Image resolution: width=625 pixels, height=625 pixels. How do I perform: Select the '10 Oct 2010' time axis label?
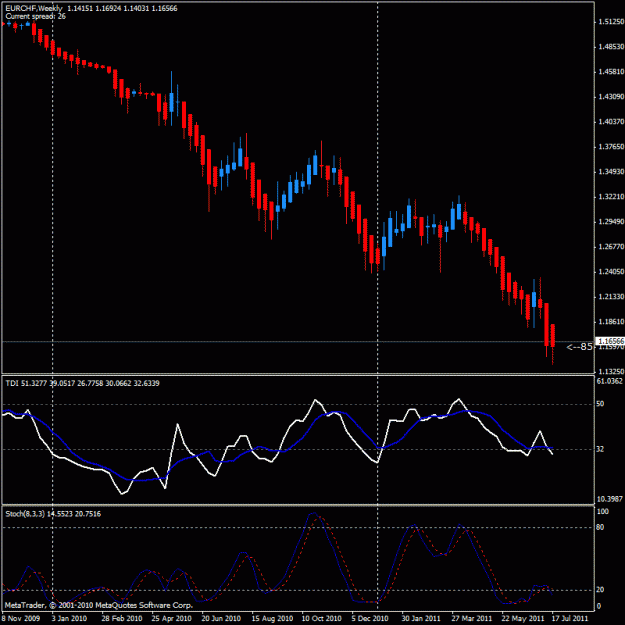pos(322,619)
